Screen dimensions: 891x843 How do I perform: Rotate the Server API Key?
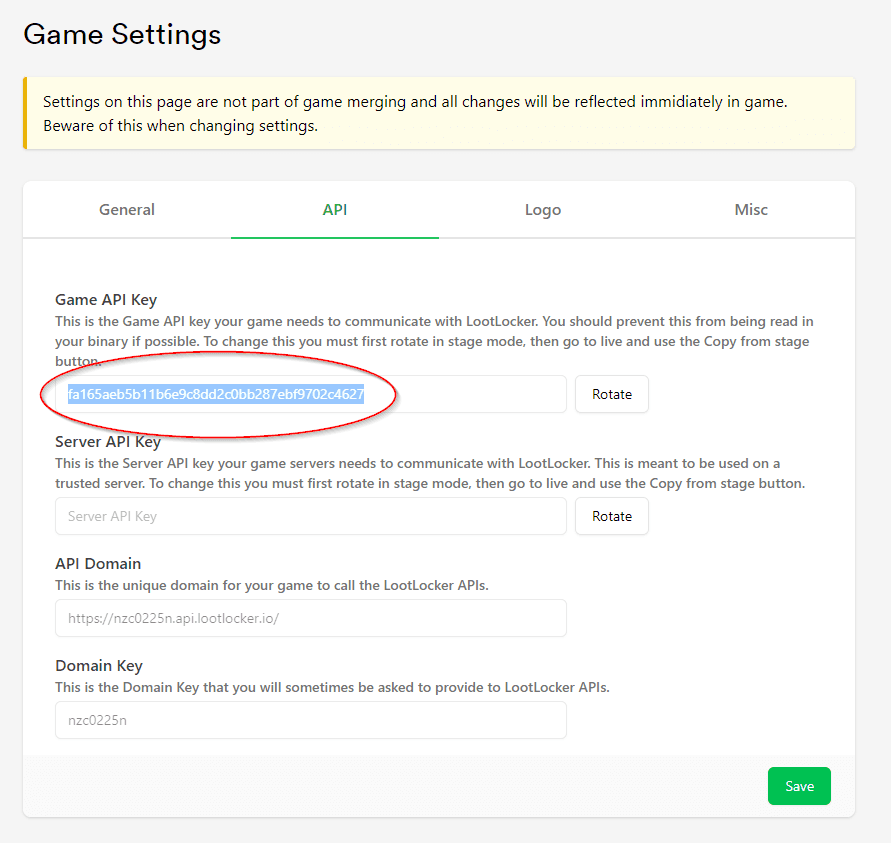click(x=611, y=516)
